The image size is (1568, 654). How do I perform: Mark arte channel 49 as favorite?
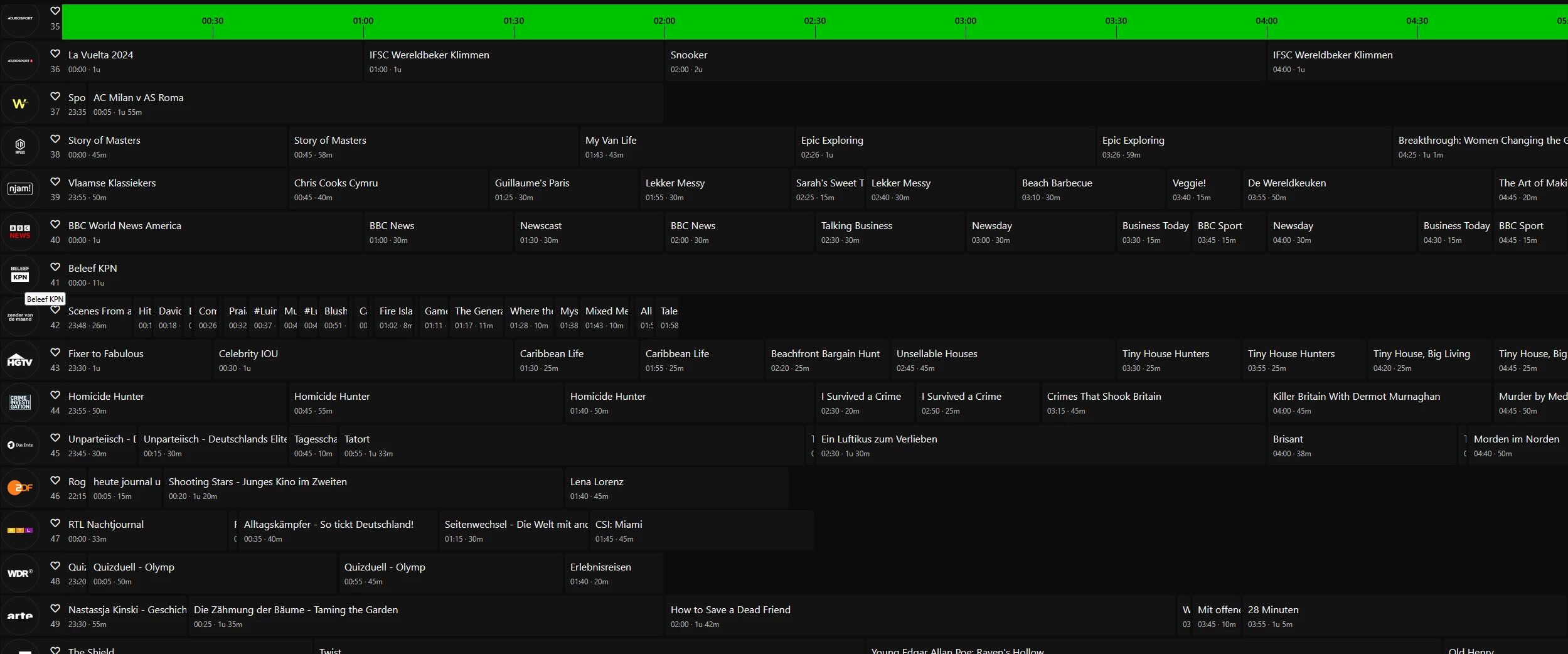click(x=55, y=608)
